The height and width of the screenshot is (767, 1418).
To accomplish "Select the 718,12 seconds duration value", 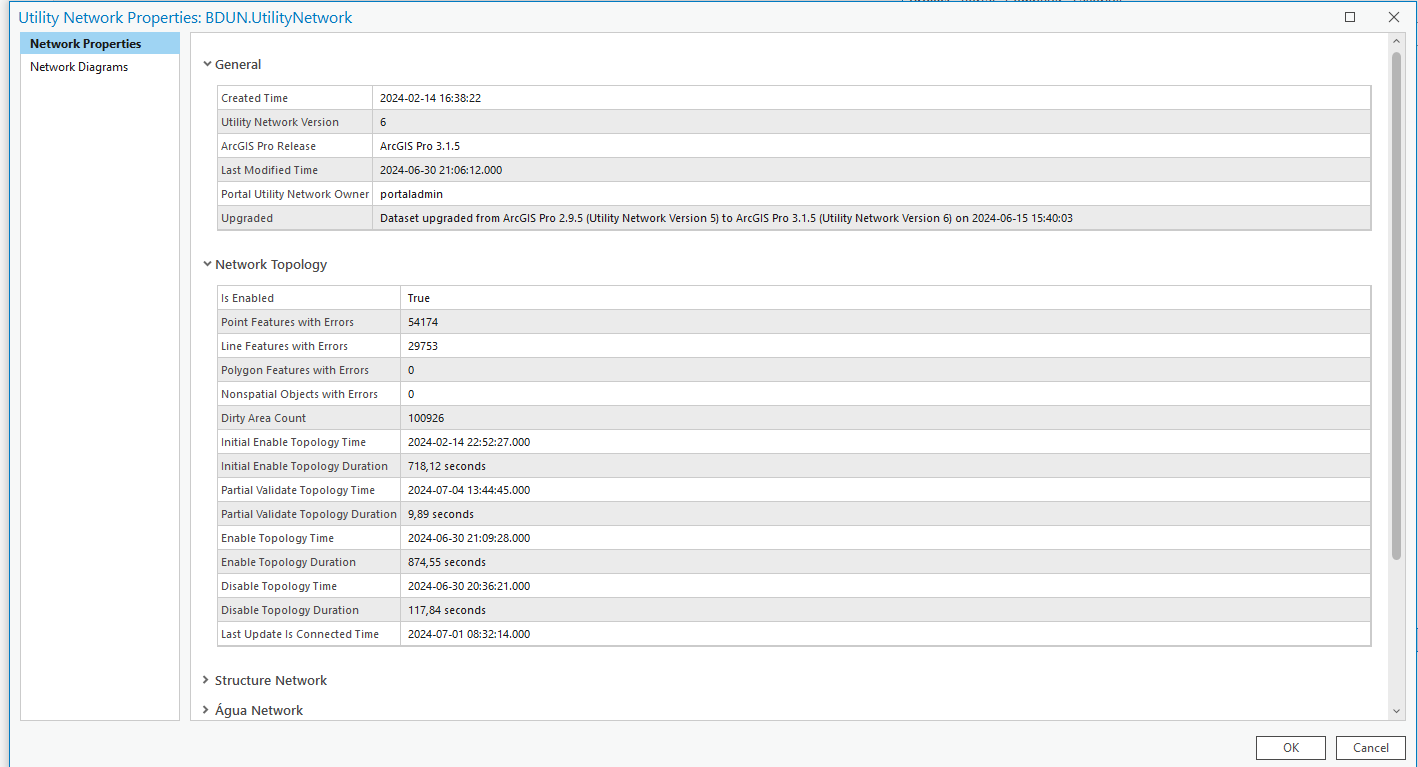I will [x=447, y=466].
